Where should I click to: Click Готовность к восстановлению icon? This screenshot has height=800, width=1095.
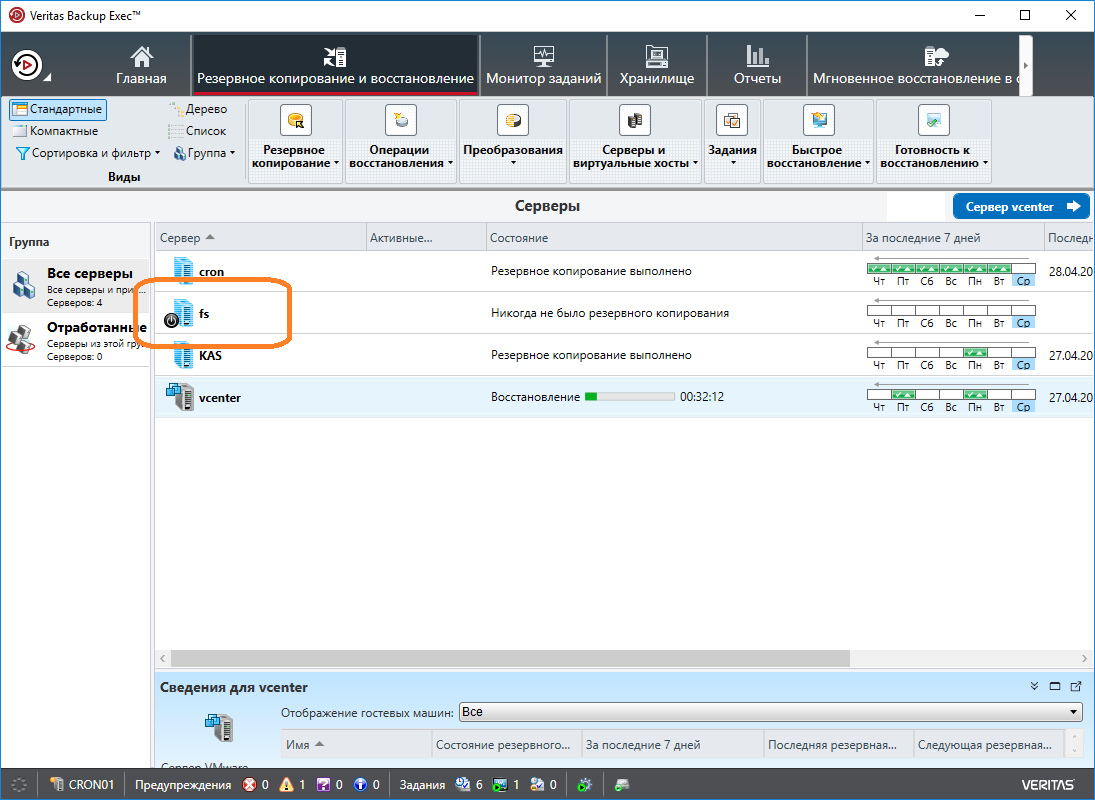pos(934,120)
